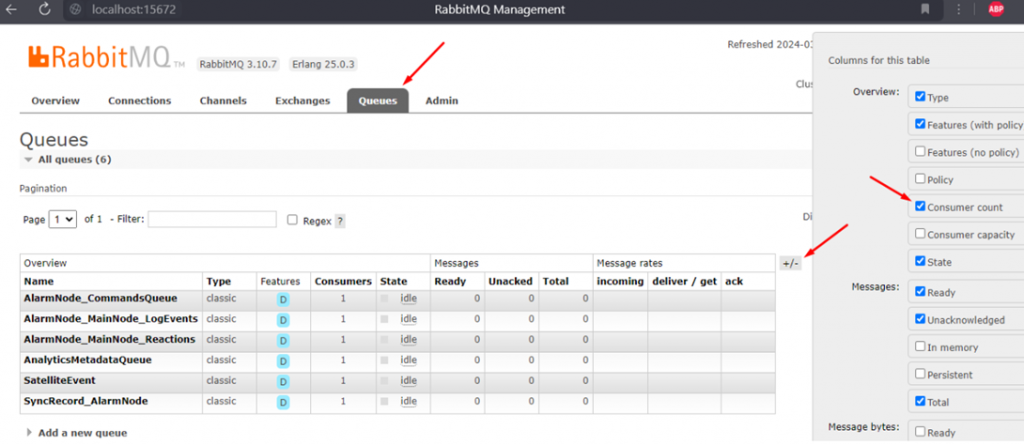
Task: Click the Regex help question mark
Action: tap(340, 221)
